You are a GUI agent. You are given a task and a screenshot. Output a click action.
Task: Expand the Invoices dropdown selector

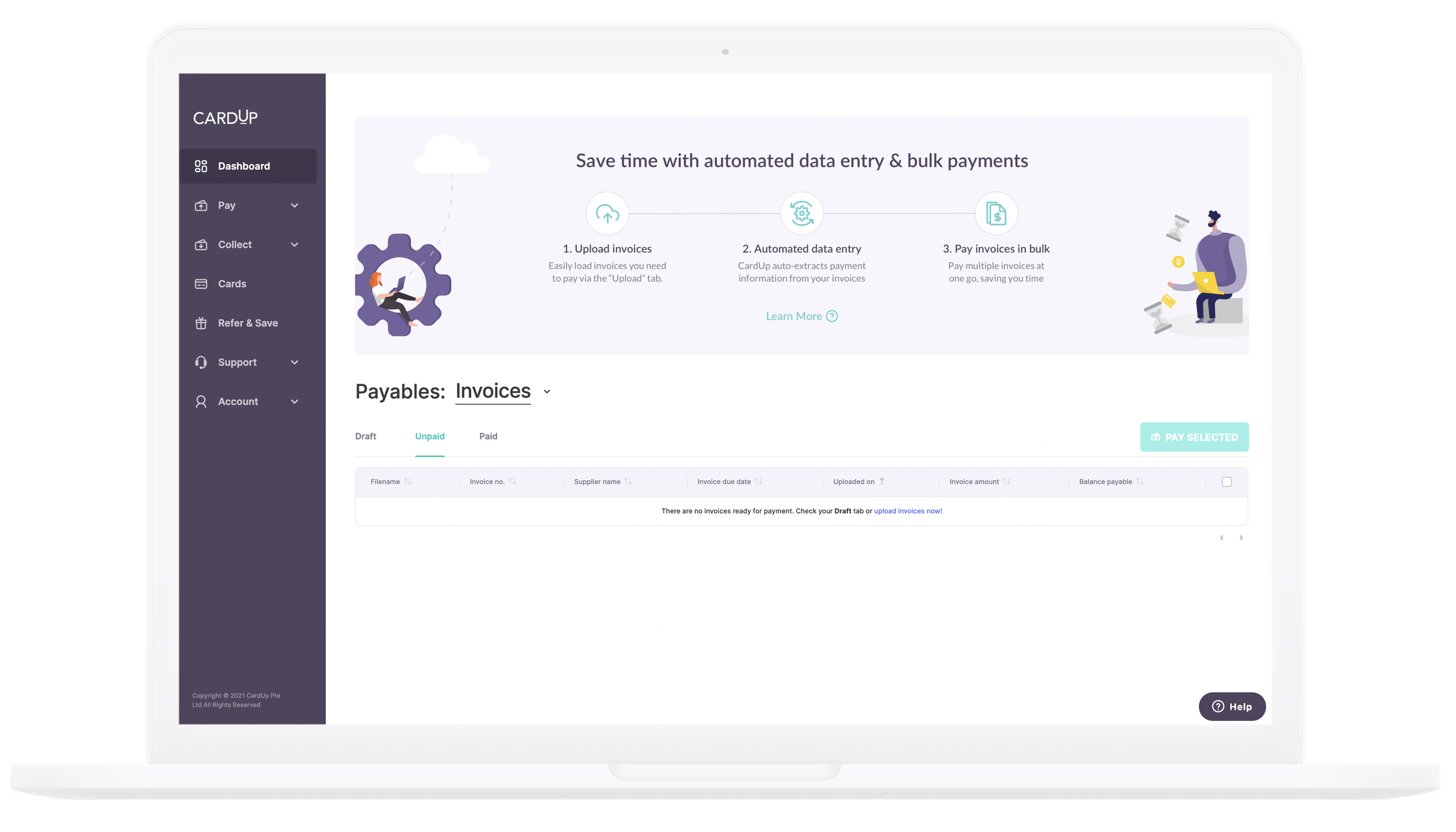[x=548, y=392]
